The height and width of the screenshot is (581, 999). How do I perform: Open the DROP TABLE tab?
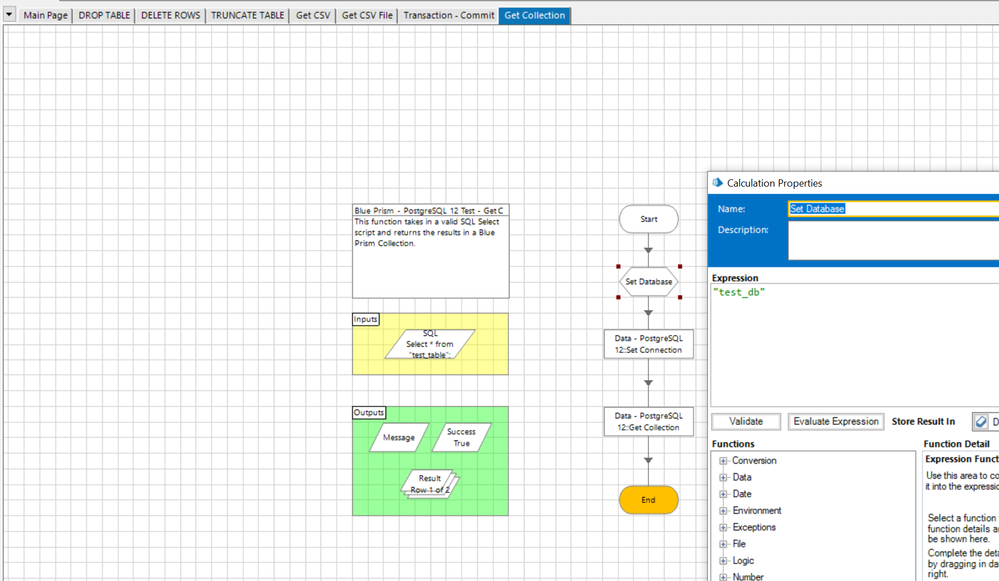click(x=104, y=15)
